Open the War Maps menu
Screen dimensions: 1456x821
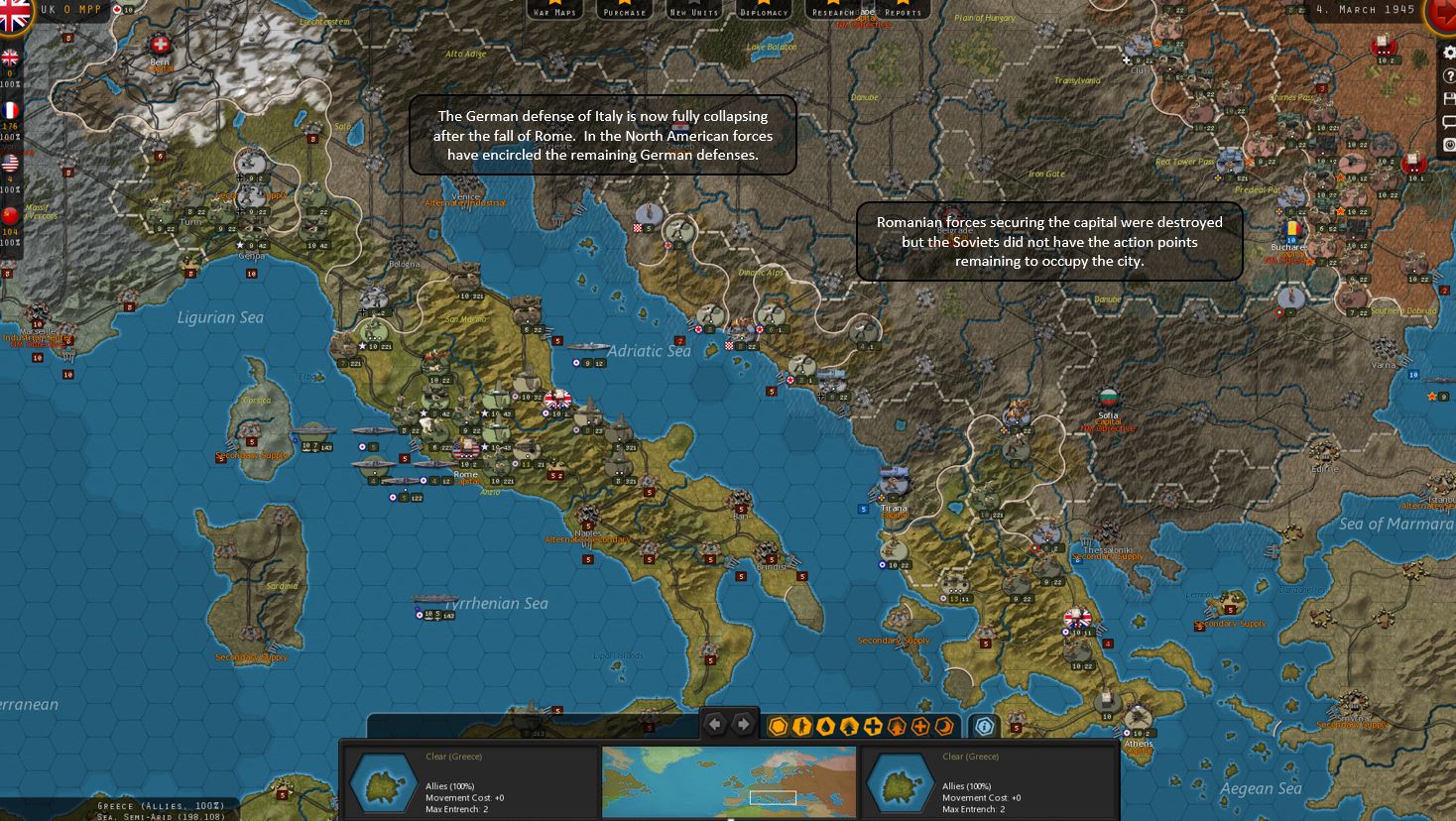pos(554,10)
